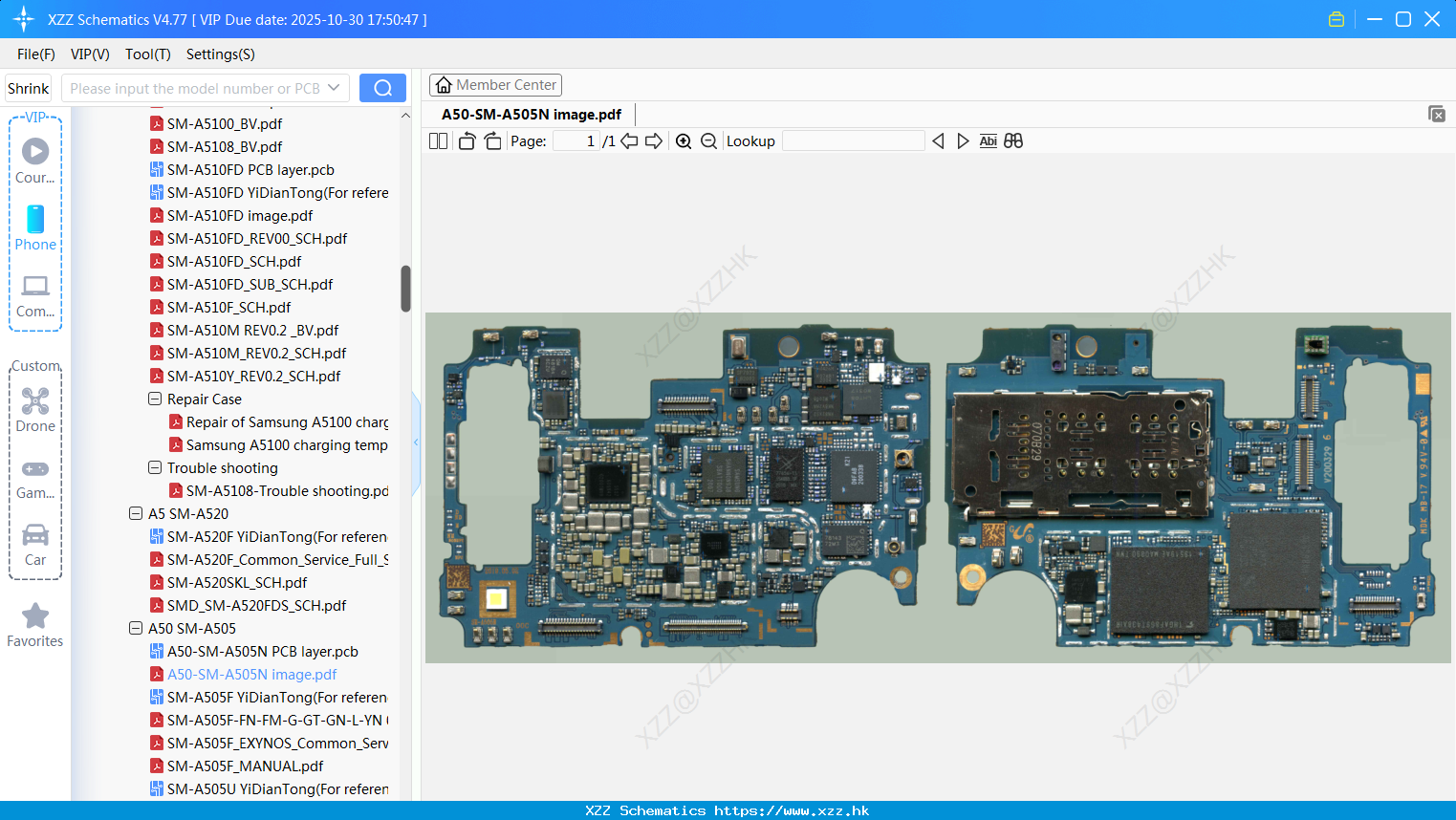Image resolution: width=1456 pixels, height=820 pixels.
Task: Open A50-SM-A505N PCB layer.pcb
Action: 263,651
